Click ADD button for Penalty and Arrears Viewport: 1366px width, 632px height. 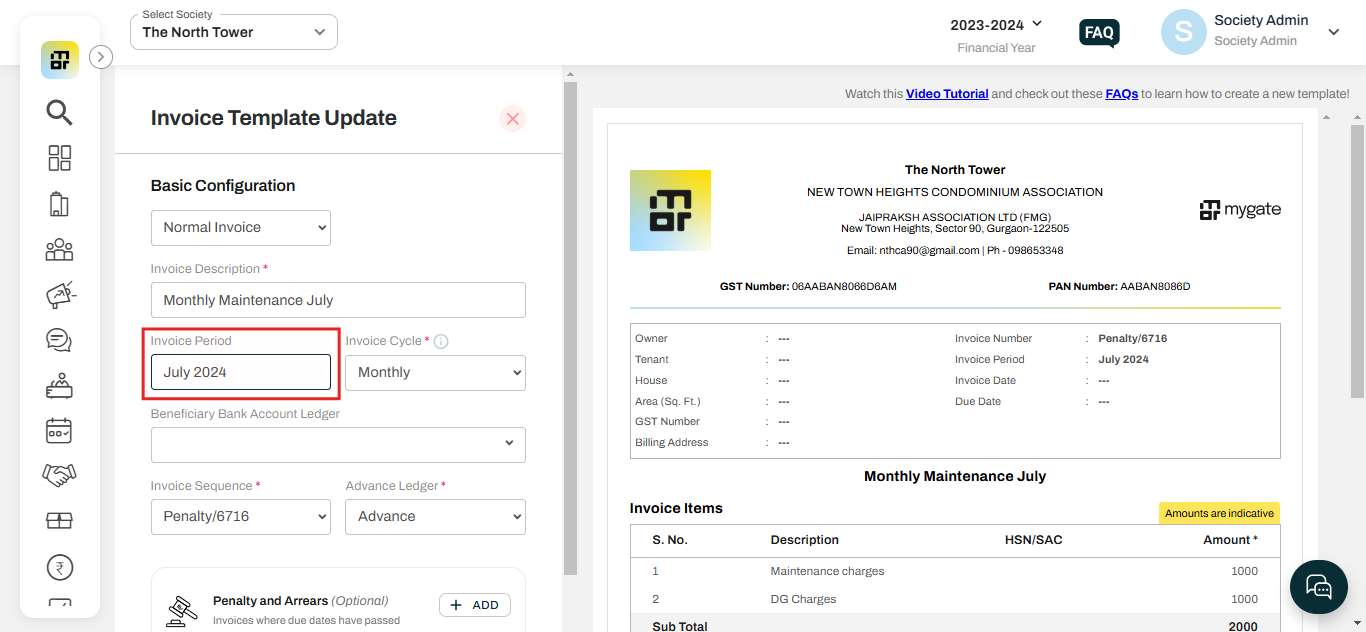click(475, 605)
